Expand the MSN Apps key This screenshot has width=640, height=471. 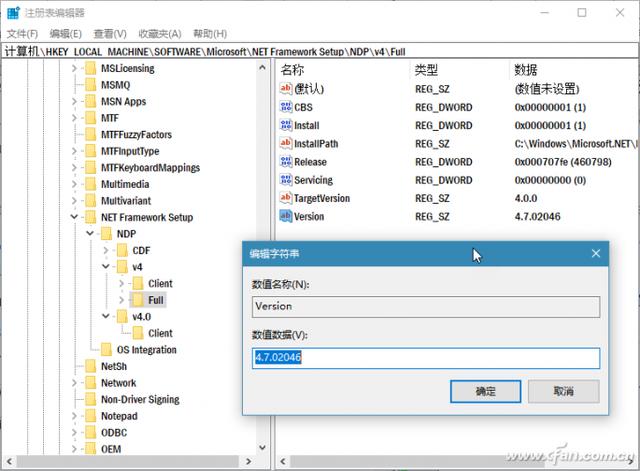coord(74,102)
